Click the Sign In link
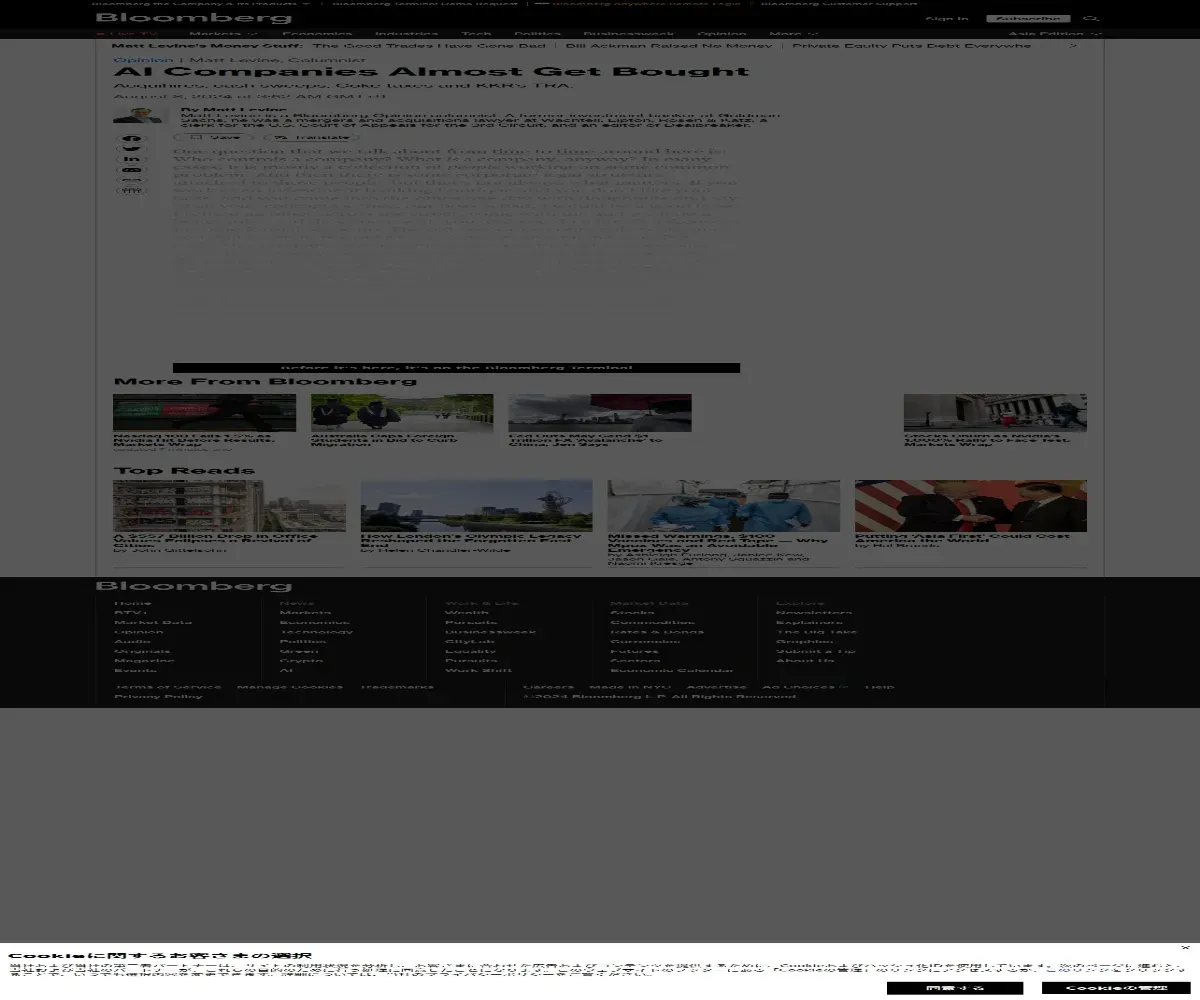The width and height of the screenshot is (1200, 1000). [946, 18]
